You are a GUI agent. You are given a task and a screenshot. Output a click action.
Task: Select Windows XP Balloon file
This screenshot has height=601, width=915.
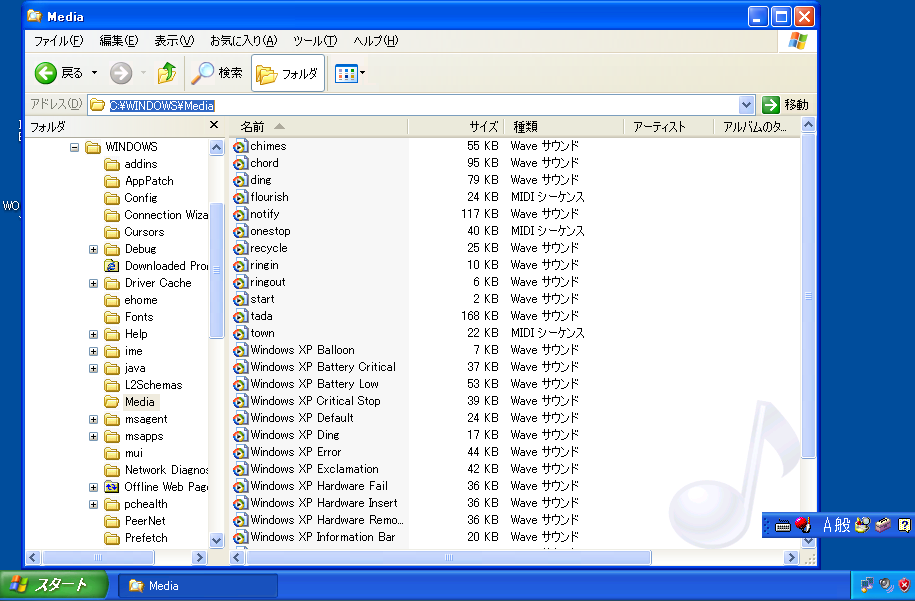pos(302,350)
